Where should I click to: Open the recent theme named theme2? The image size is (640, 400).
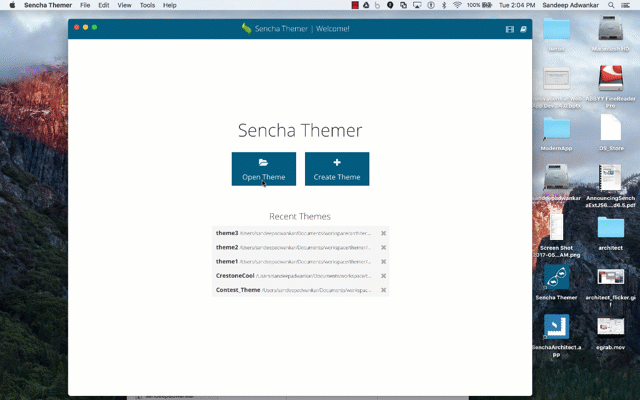(x=294, y=247)
